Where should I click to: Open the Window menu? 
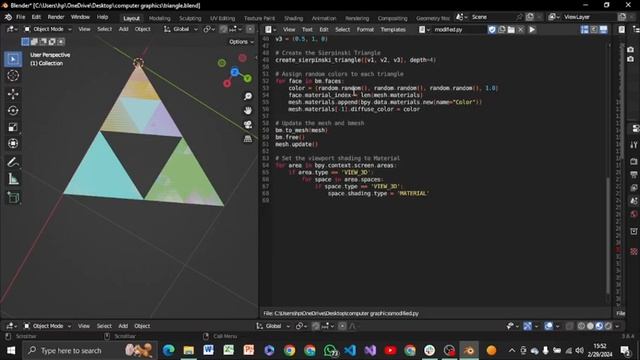[80, 17]
